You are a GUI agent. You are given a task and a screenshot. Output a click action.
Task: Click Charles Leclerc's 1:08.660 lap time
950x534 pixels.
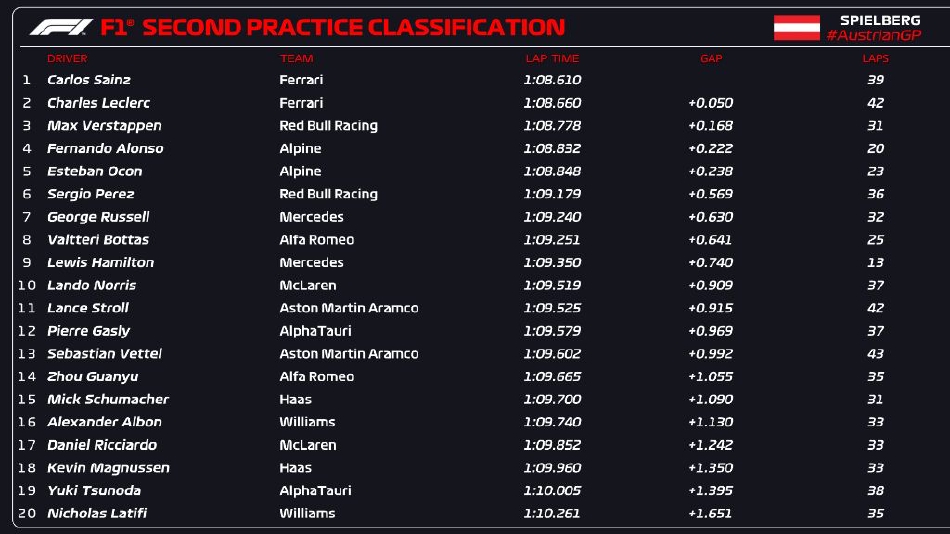[551, 103]
